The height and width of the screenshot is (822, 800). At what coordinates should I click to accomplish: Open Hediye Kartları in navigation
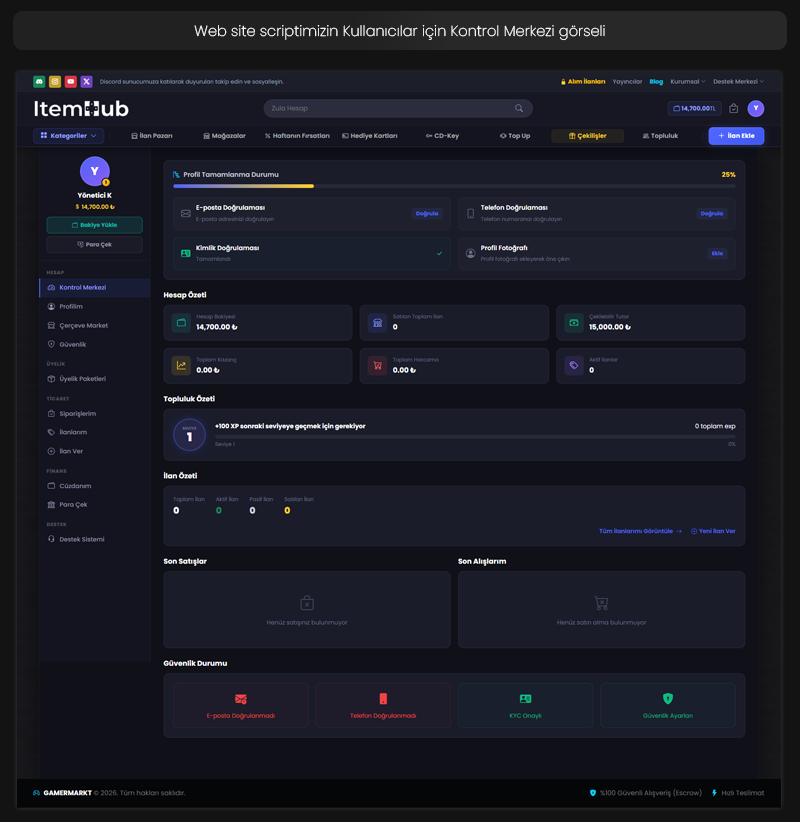click(370, 135)
